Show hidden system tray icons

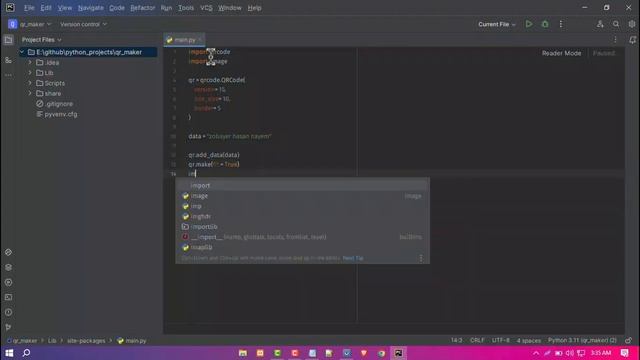(x=536, y=353)
